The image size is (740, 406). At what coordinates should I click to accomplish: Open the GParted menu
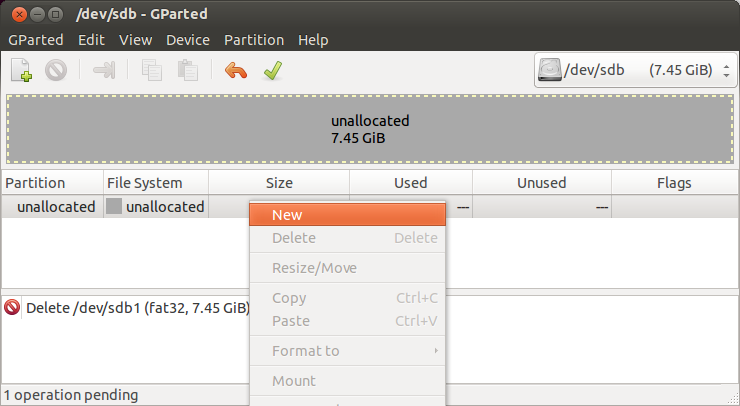[x=36, y=40]
